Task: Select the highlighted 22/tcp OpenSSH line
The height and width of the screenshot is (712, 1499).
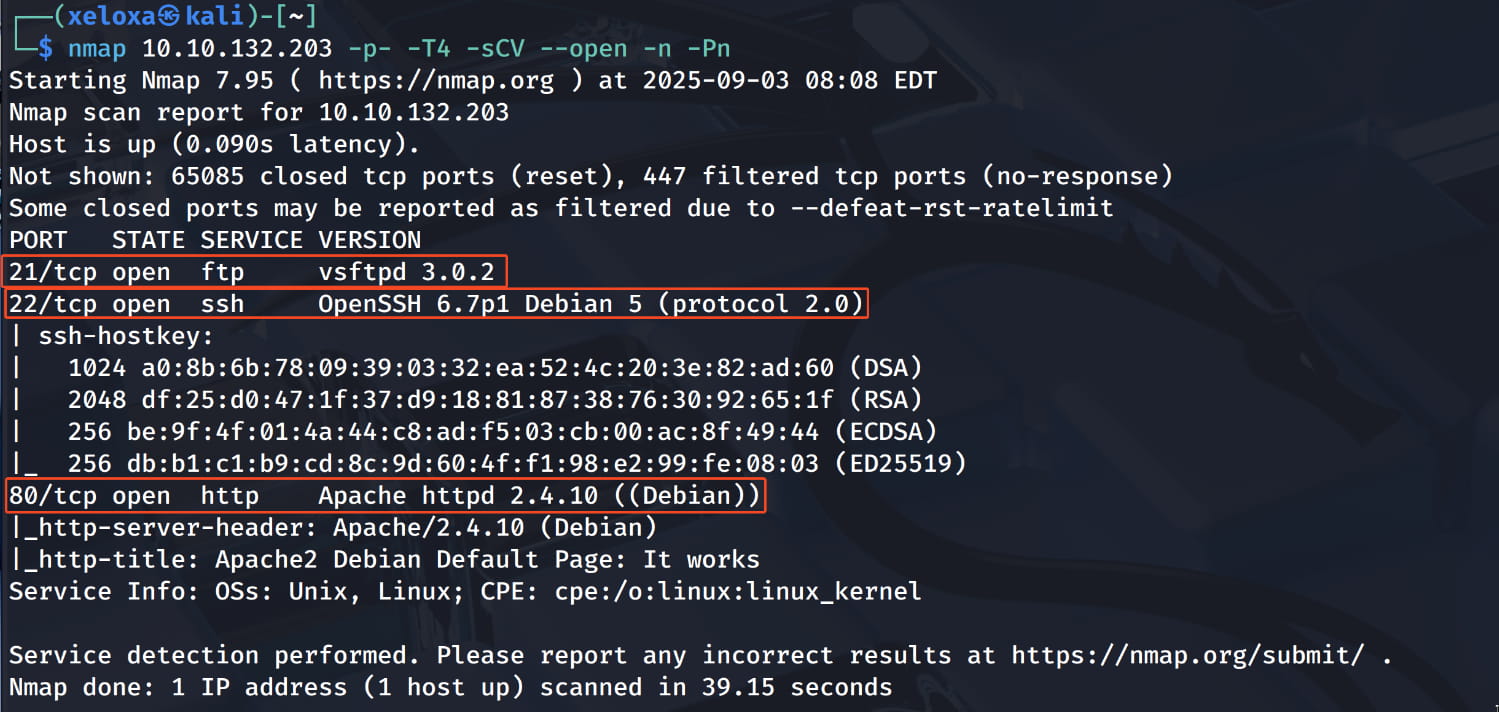Action: pyautogui.click(x=436, y=303)
